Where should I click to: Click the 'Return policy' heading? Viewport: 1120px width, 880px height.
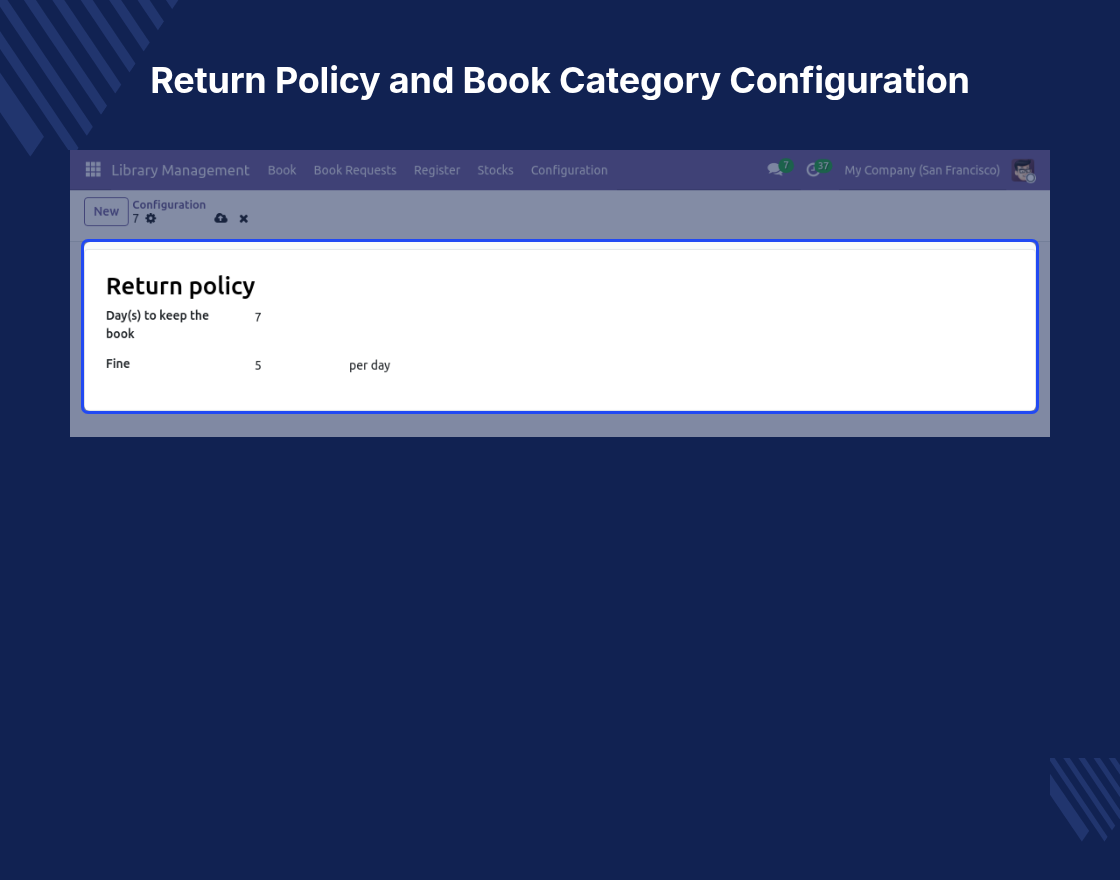[181, 286]
